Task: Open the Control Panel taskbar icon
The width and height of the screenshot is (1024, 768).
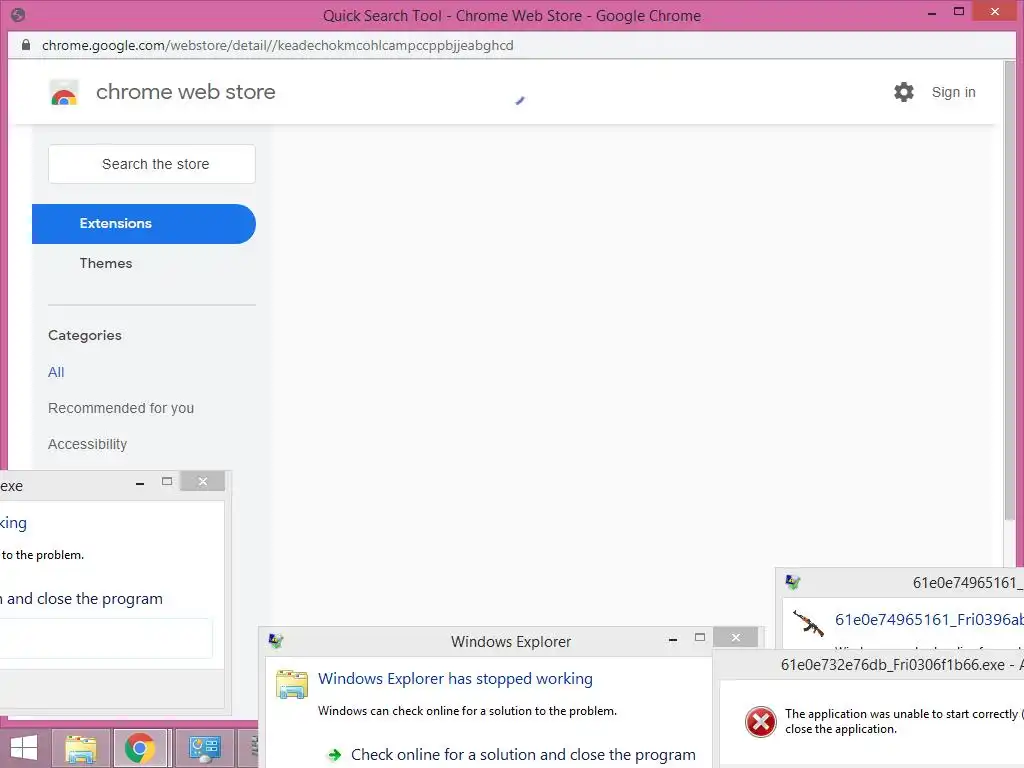Action: (x=204, y=748)
